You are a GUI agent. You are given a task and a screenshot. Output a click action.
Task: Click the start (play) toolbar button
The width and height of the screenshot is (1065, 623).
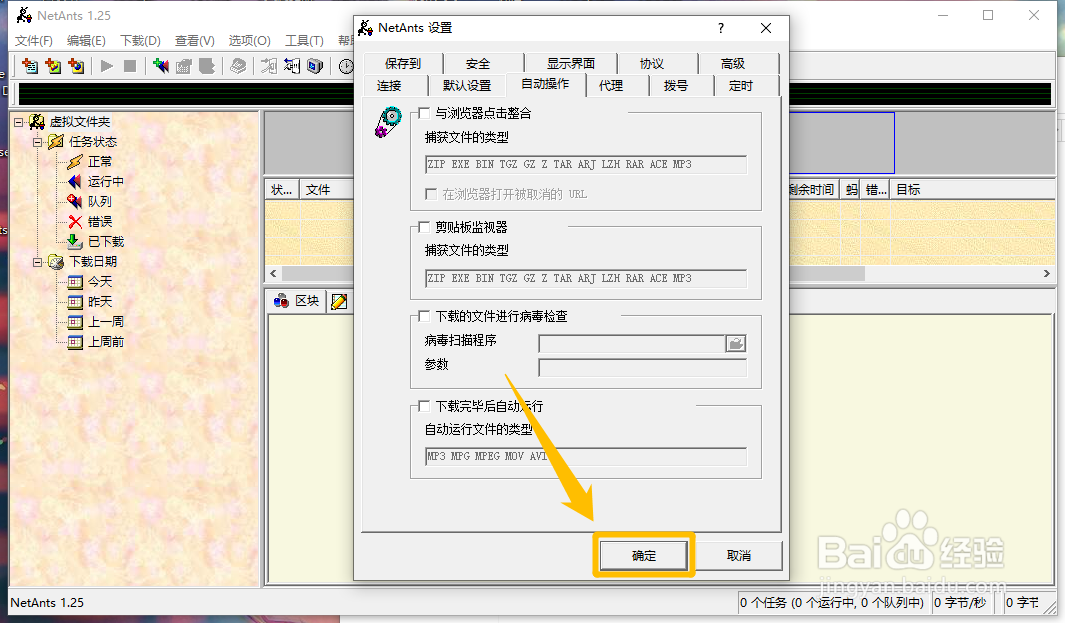pyautogui.click(x=107, y=66)
